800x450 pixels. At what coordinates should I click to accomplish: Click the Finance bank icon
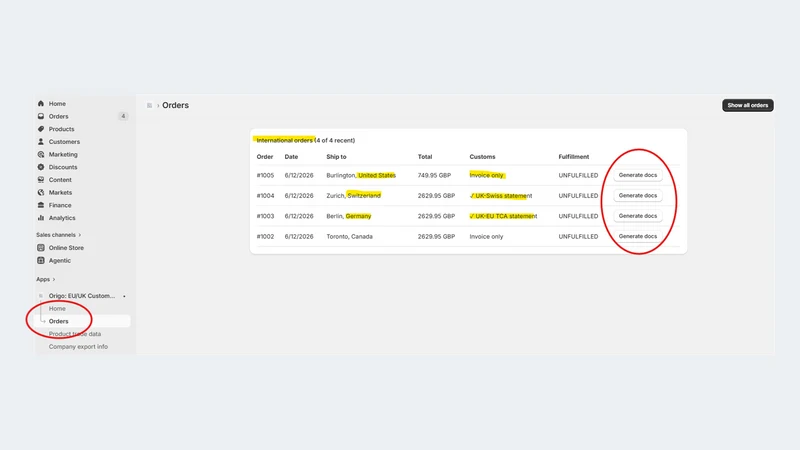click(x=41, y=205)
